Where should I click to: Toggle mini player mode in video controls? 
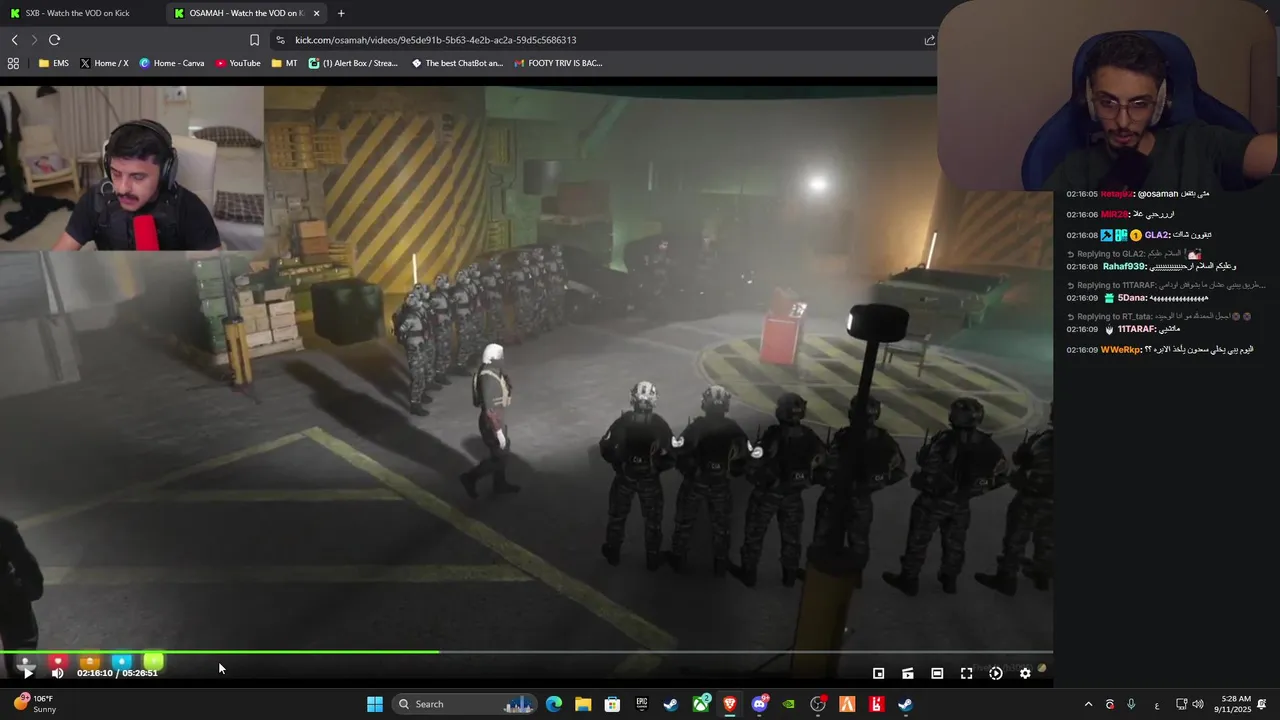click(878, 673)
